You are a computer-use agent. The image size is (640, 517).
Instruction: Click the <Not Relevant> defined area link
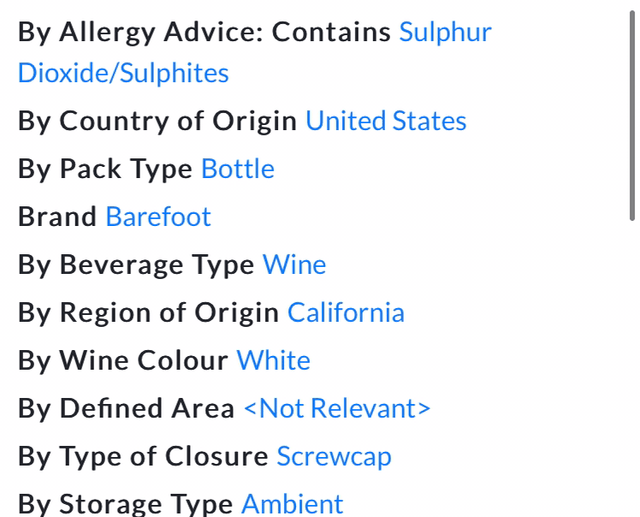coord(337,409)
